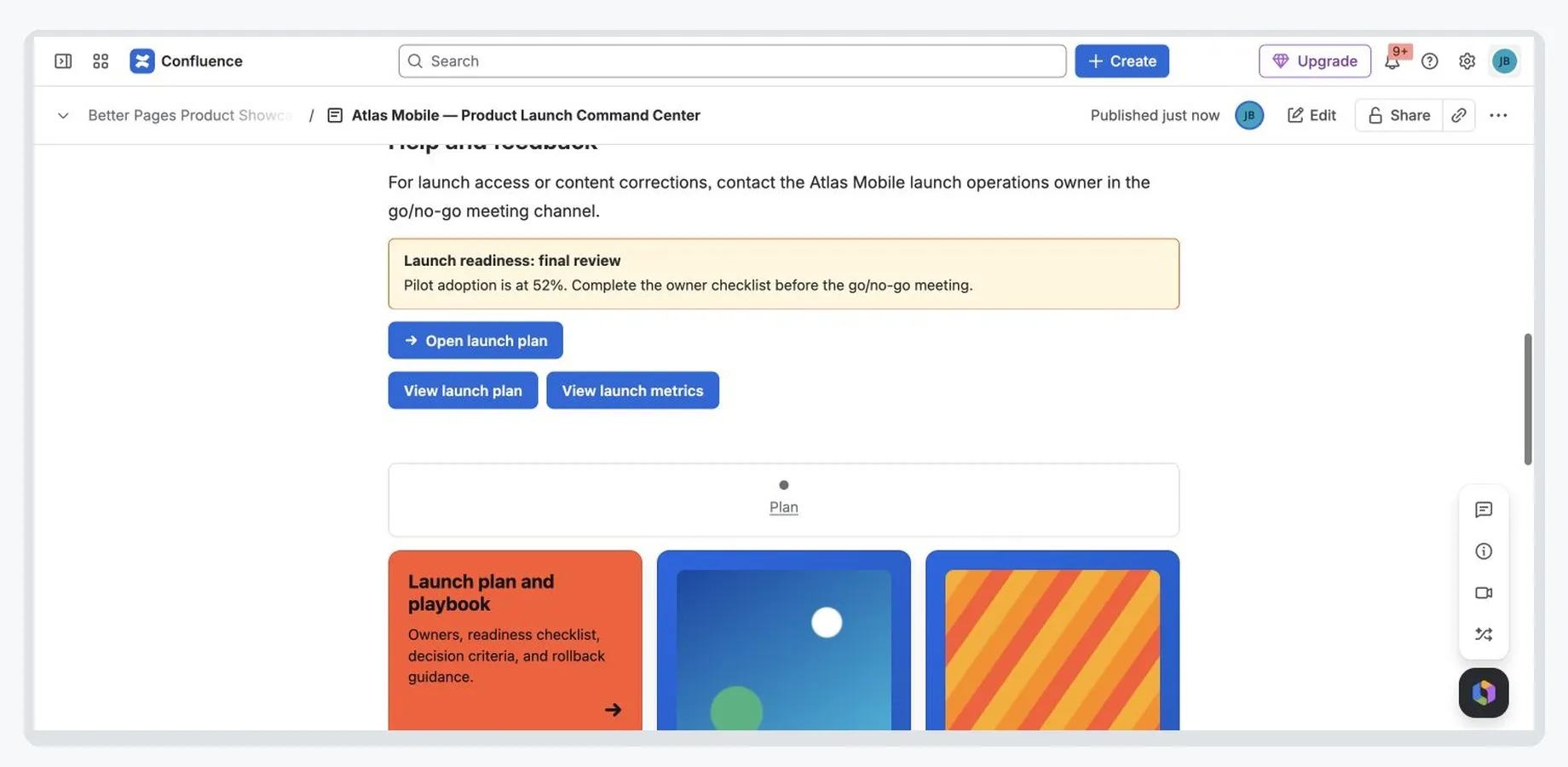Go to Better Pages Product Showcase breadcrumb
This screenshot has height=767, width=1568.
(x=190, y=115)
